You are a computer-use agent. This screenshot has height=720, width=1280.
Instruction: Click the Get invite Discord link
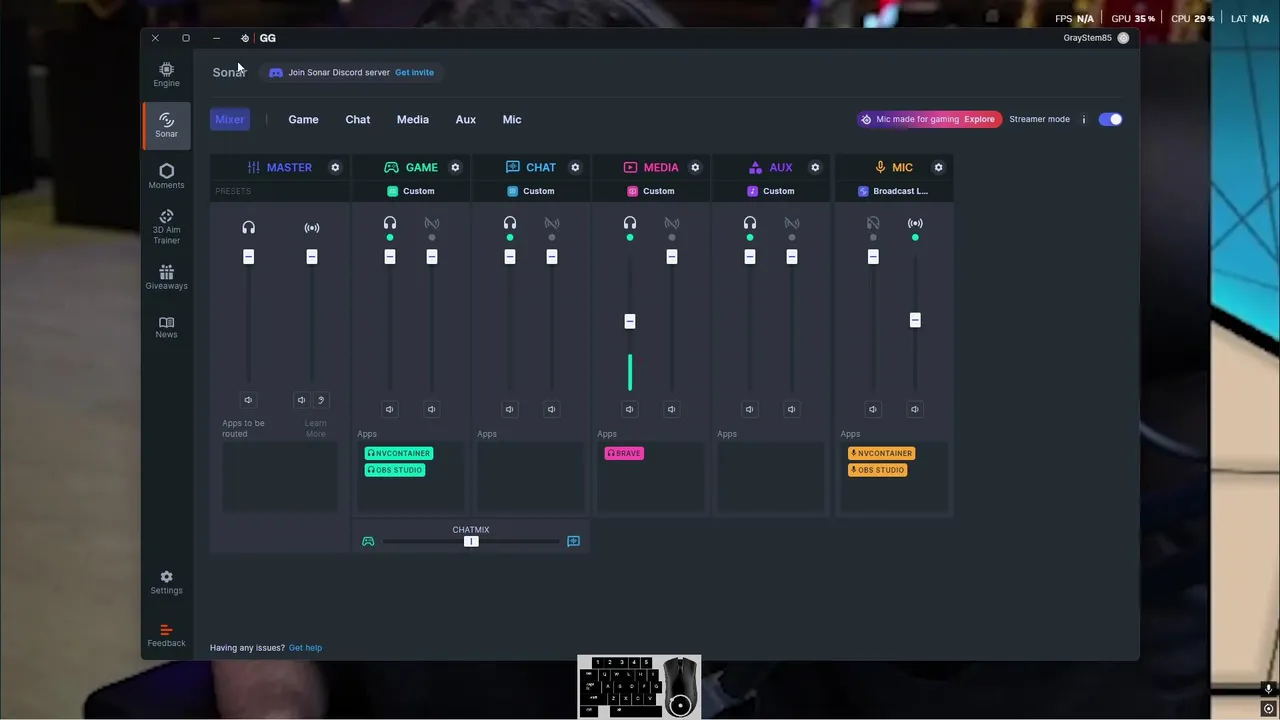point(414,72)
